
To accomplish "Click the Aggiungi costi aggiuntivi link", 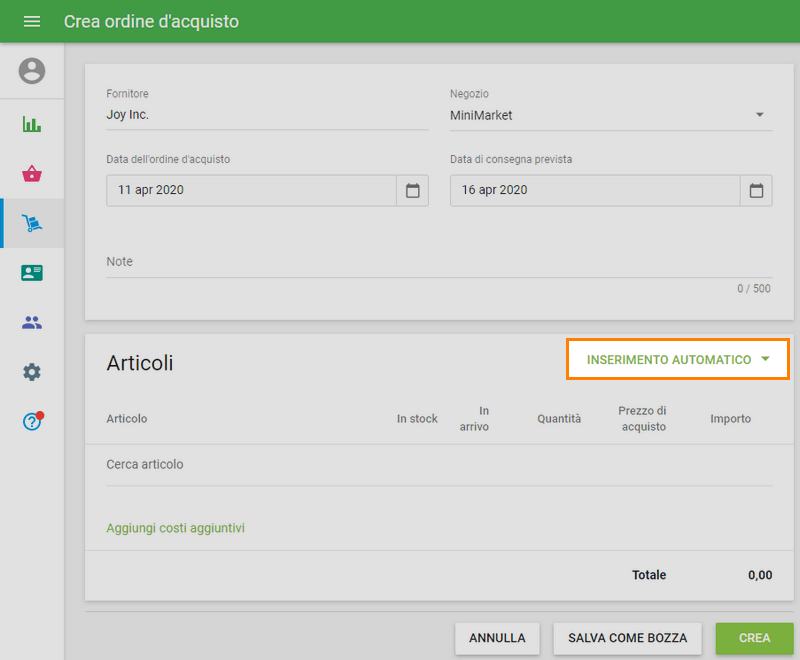I will click(176, 528).
